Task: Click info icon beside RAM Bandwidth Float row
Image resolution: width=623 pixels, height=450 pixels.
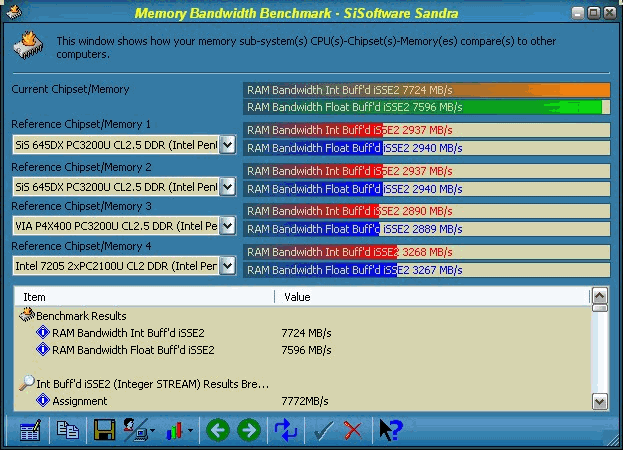Action: pyautogui.click(x=43, y=349)
